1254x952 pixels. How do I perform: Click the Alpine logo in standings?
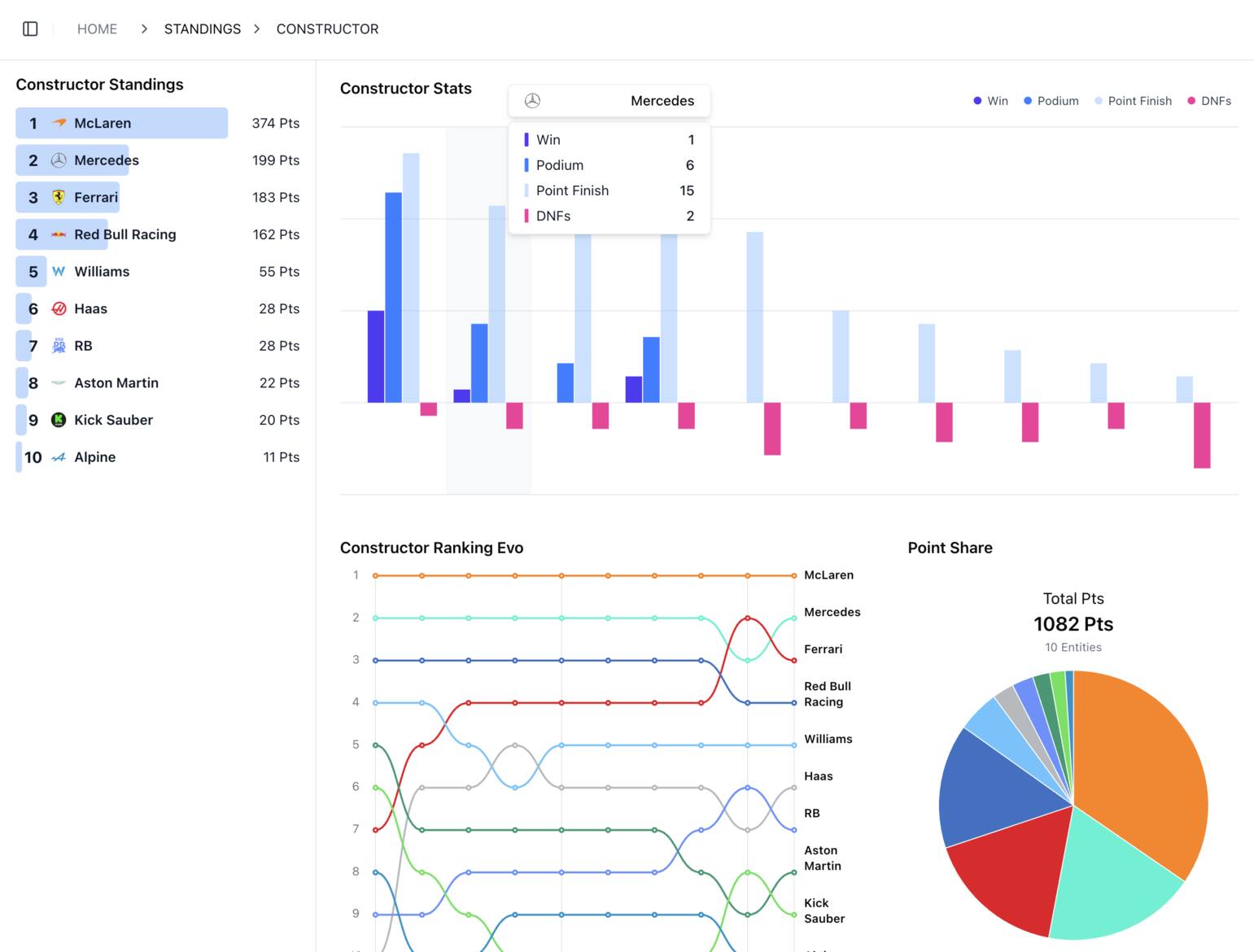pyautogui.click(x=59, y=457)
